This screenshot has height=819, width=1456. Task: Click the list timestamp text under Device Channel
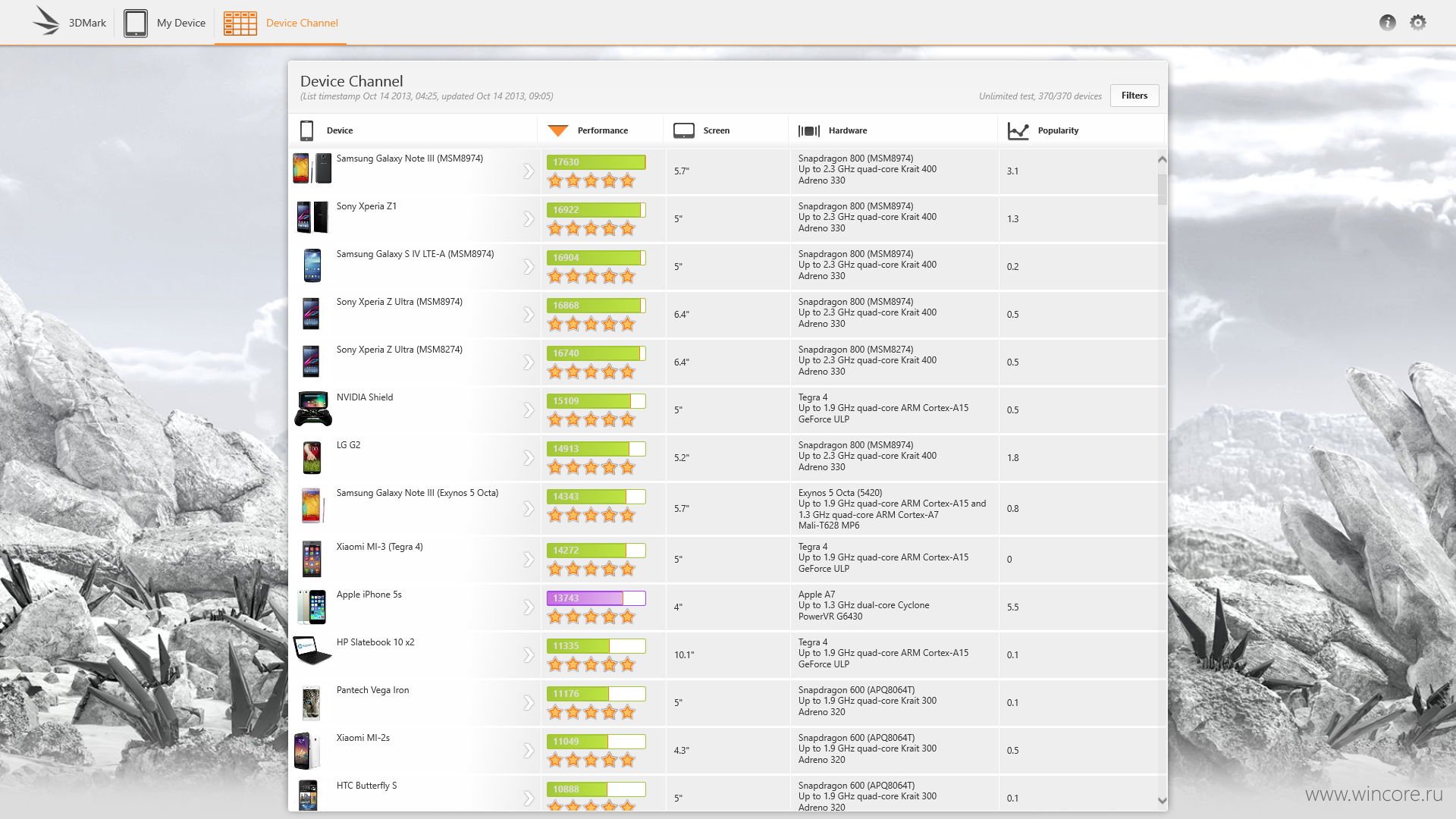click(426, 96)
